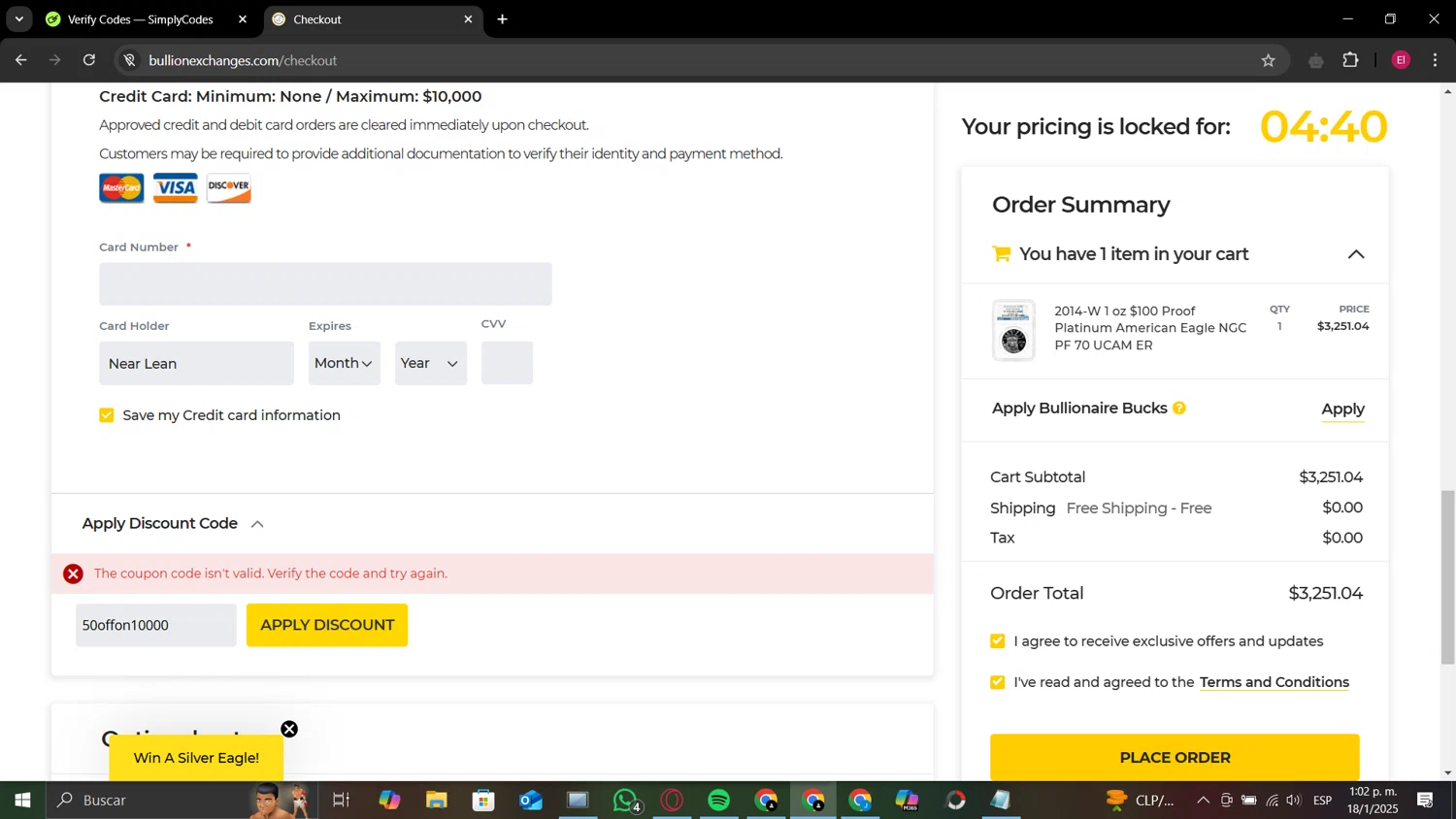
Task: Collapse the cart items chevron in Order Summary
Action: click(x=1356, y=254)
